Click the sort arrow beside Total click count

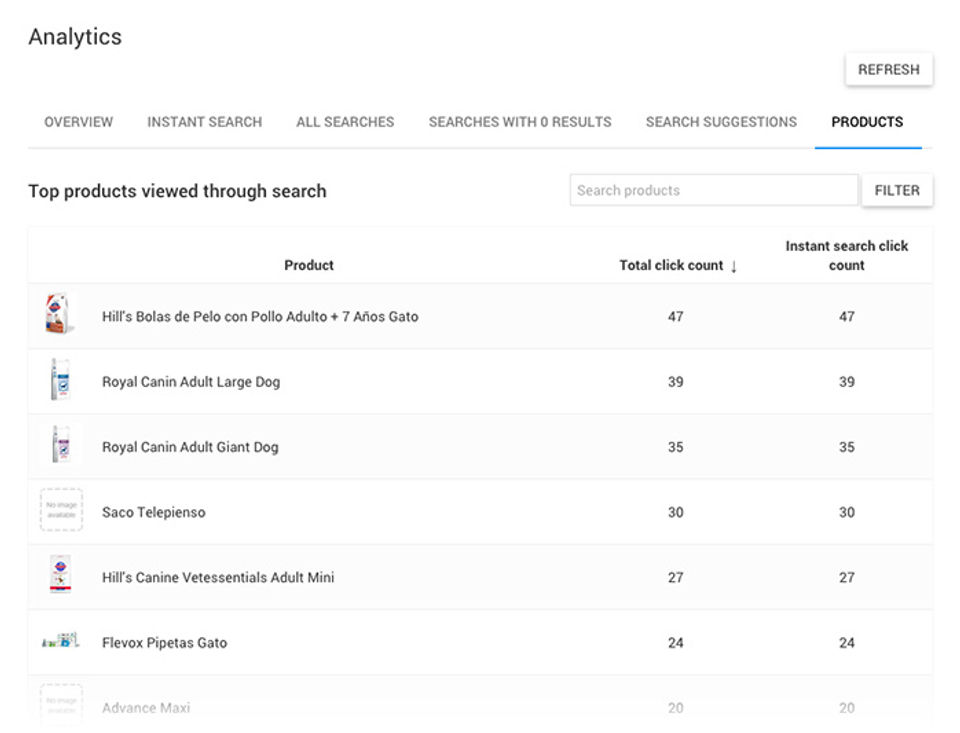point(734,266)
